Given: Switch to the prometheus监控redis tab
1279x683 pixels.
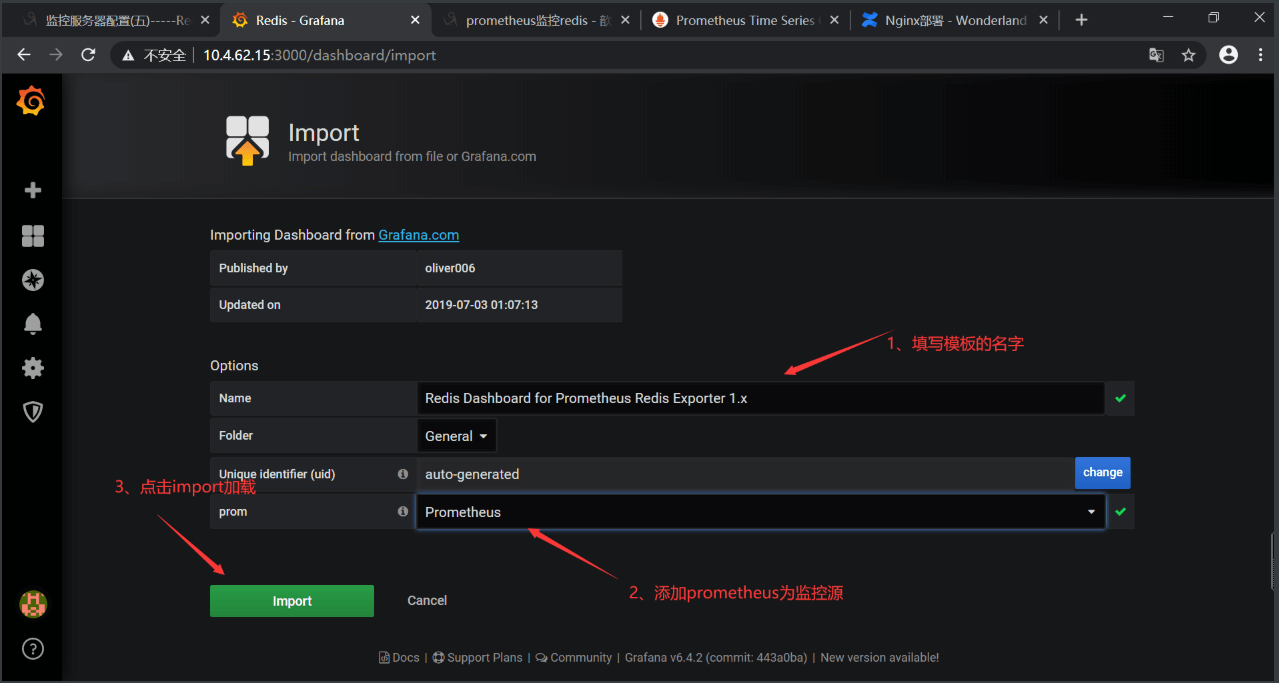Looking at the screenshot, I should 535,20.
